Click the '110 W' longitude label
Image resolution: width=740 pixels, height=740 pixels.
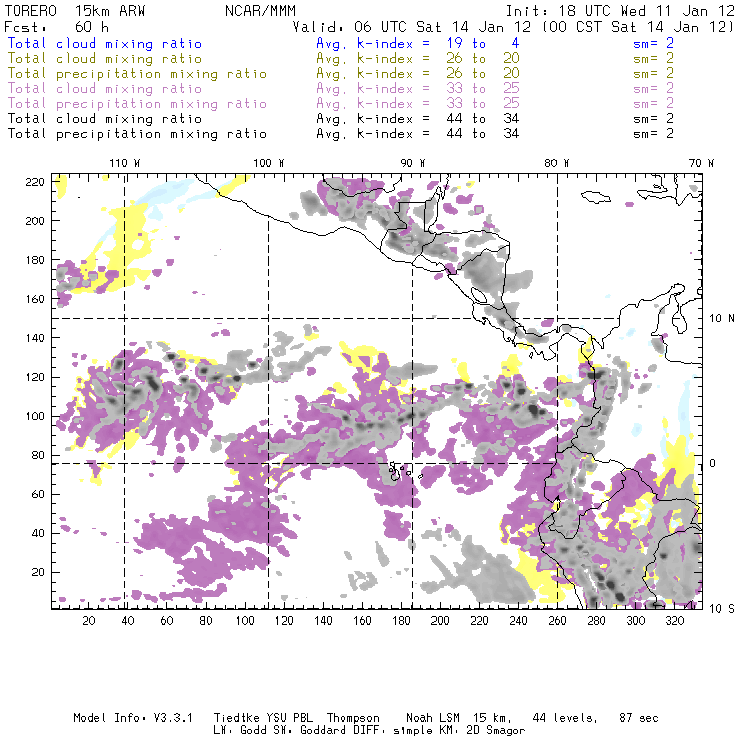point(125,163)
